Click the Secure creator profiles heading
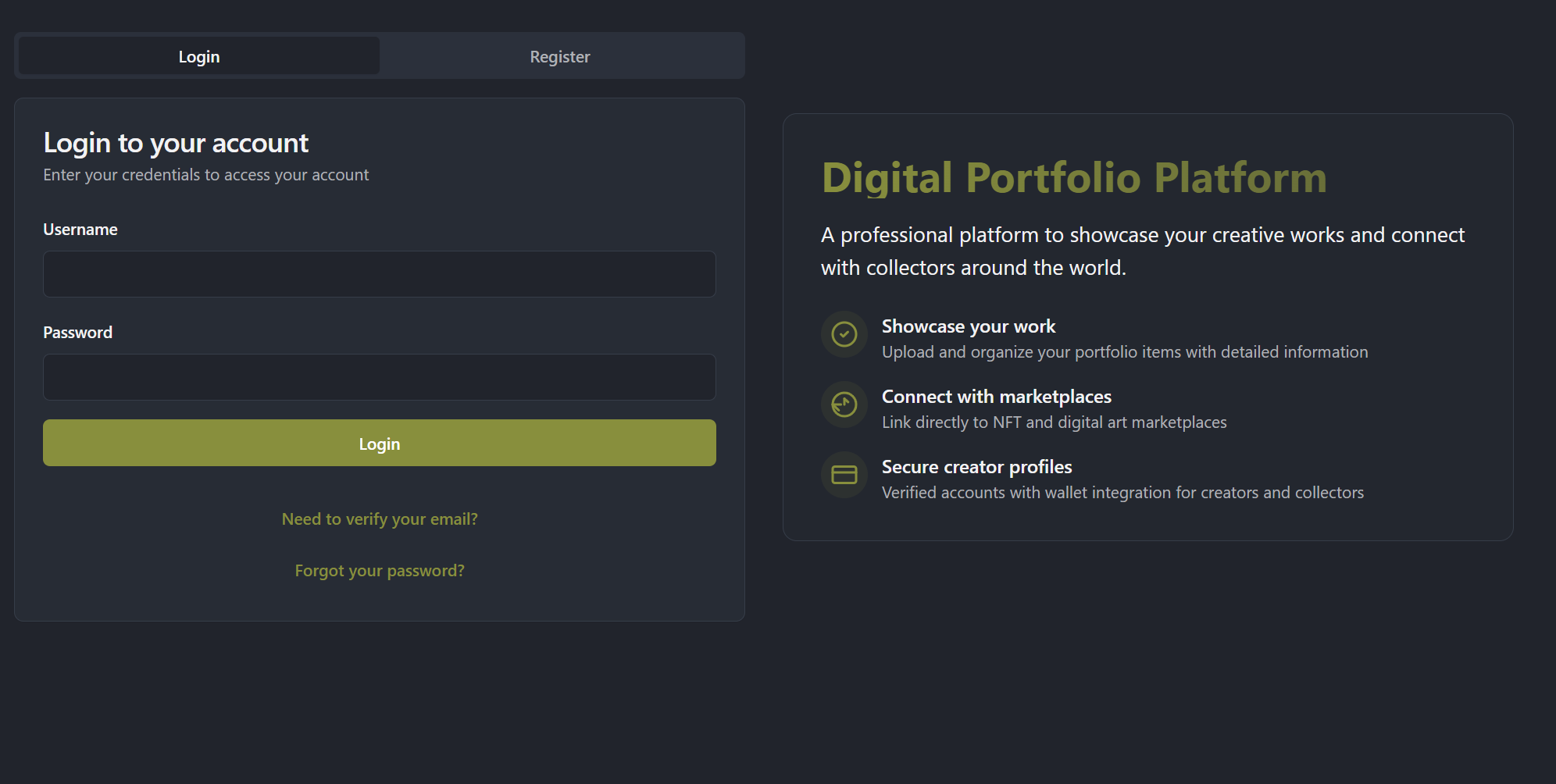1556x784 pixels. click(x=977, y=467)
